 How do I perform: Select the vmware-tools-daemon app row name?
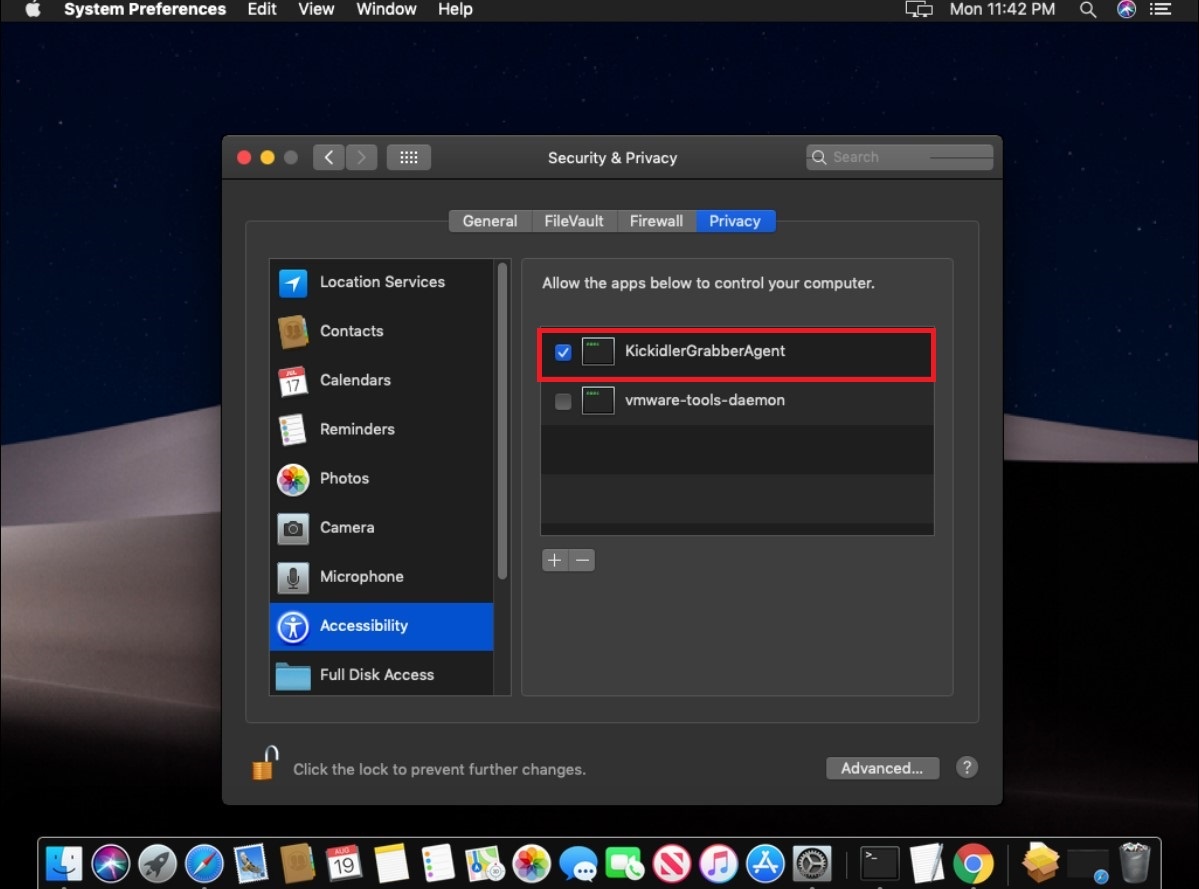coord(704,400)
